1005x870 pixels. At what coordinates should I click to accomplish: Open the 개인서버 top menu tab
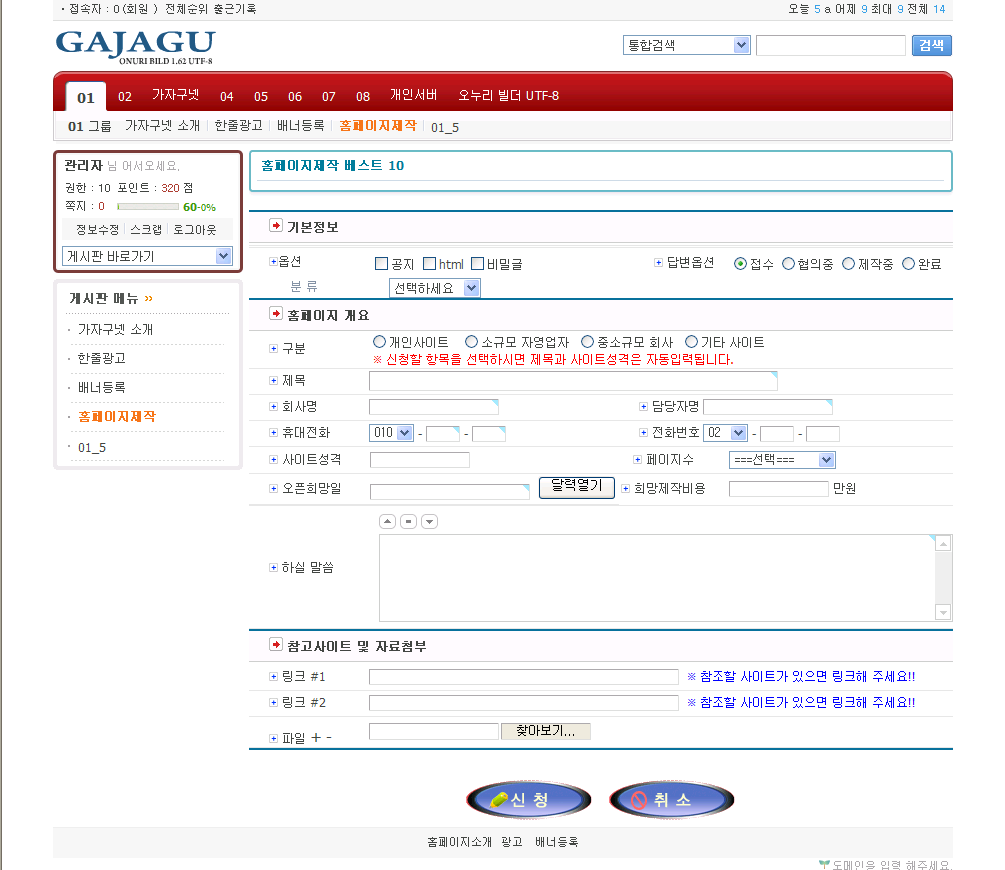[x=413, y=96]
